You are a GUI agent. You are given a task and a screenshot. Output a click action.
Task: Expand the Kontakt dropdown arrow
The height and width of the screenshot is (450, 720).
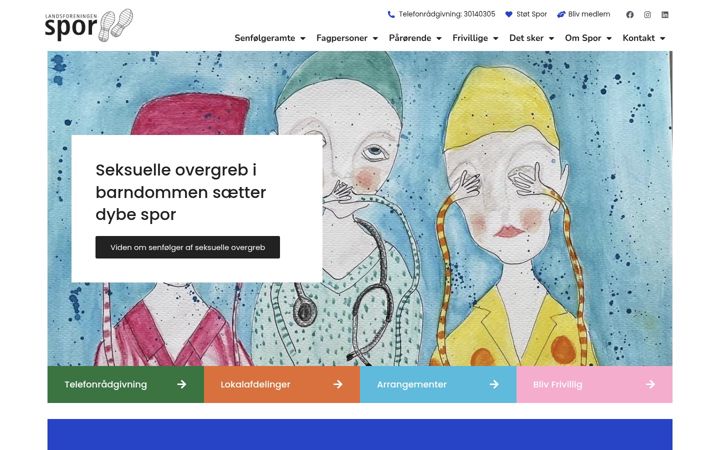662,39
